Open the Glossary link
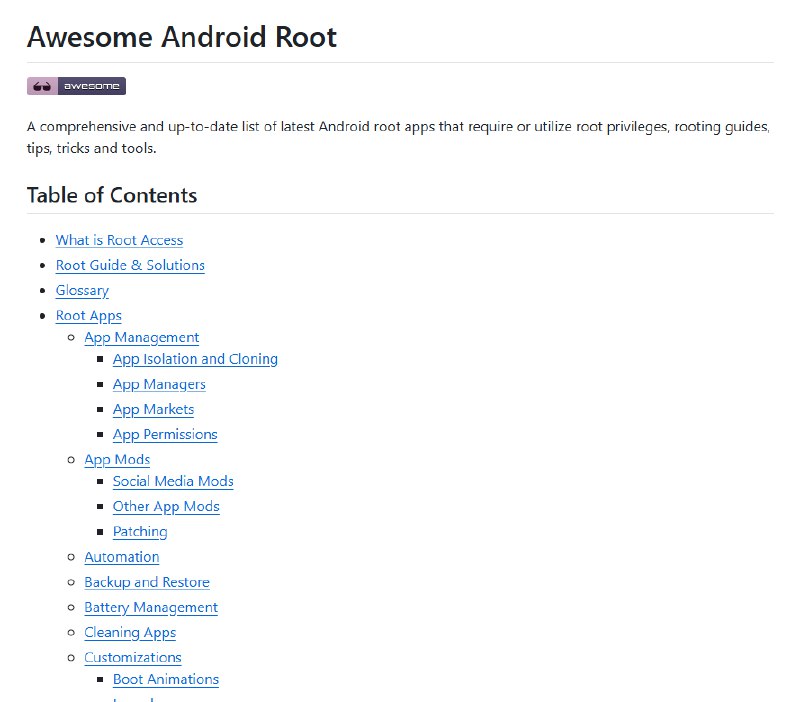800x702 pixels. (x=82, y=290)
